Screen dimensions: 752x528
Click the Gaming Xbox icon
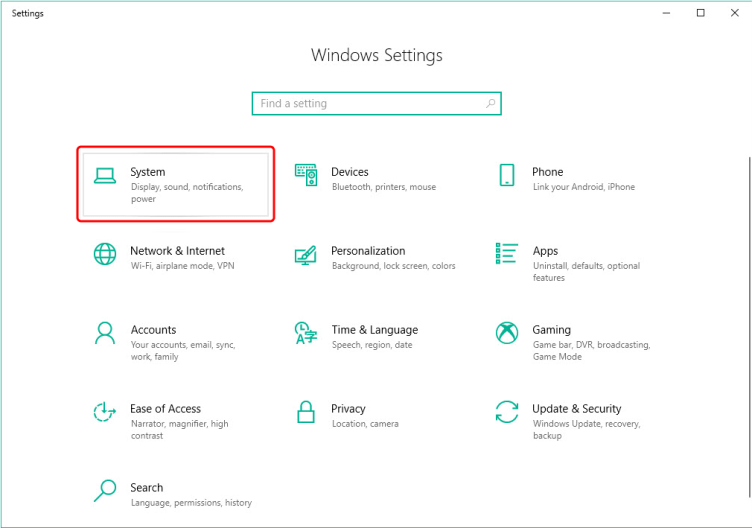(x=506, y=333)
